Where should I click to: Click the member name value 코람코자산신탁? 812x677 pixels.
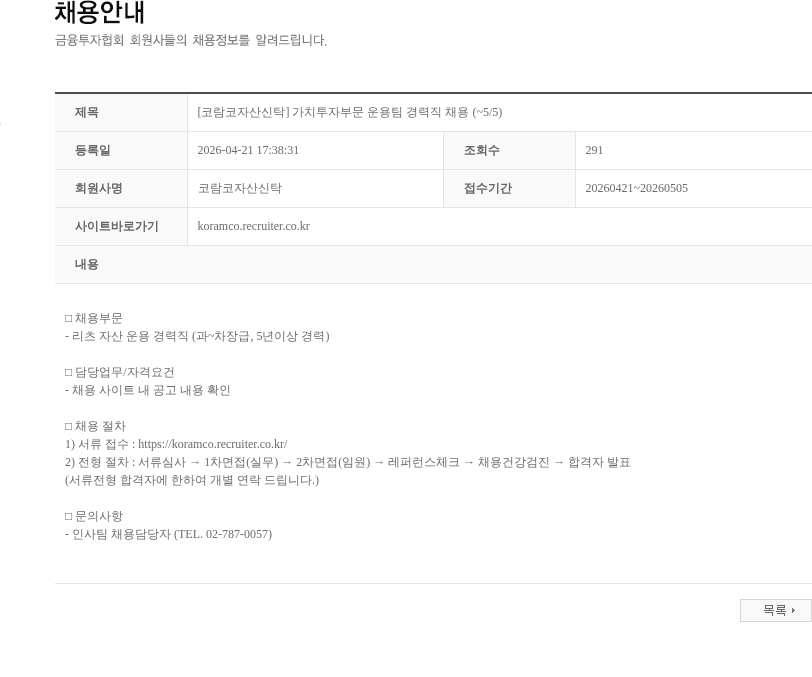[x=240, y=189]
